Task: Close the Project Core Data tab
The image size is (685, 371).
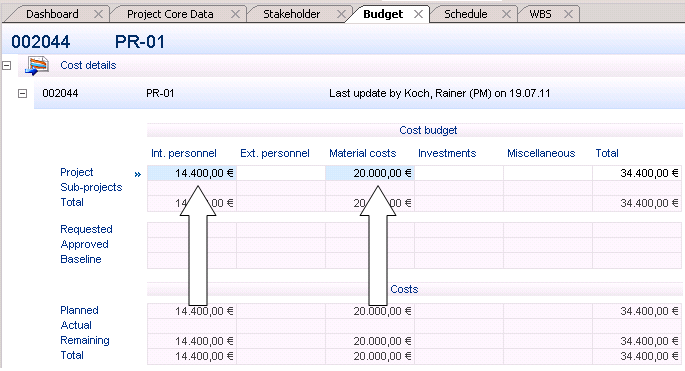Action: coord(235,14)
